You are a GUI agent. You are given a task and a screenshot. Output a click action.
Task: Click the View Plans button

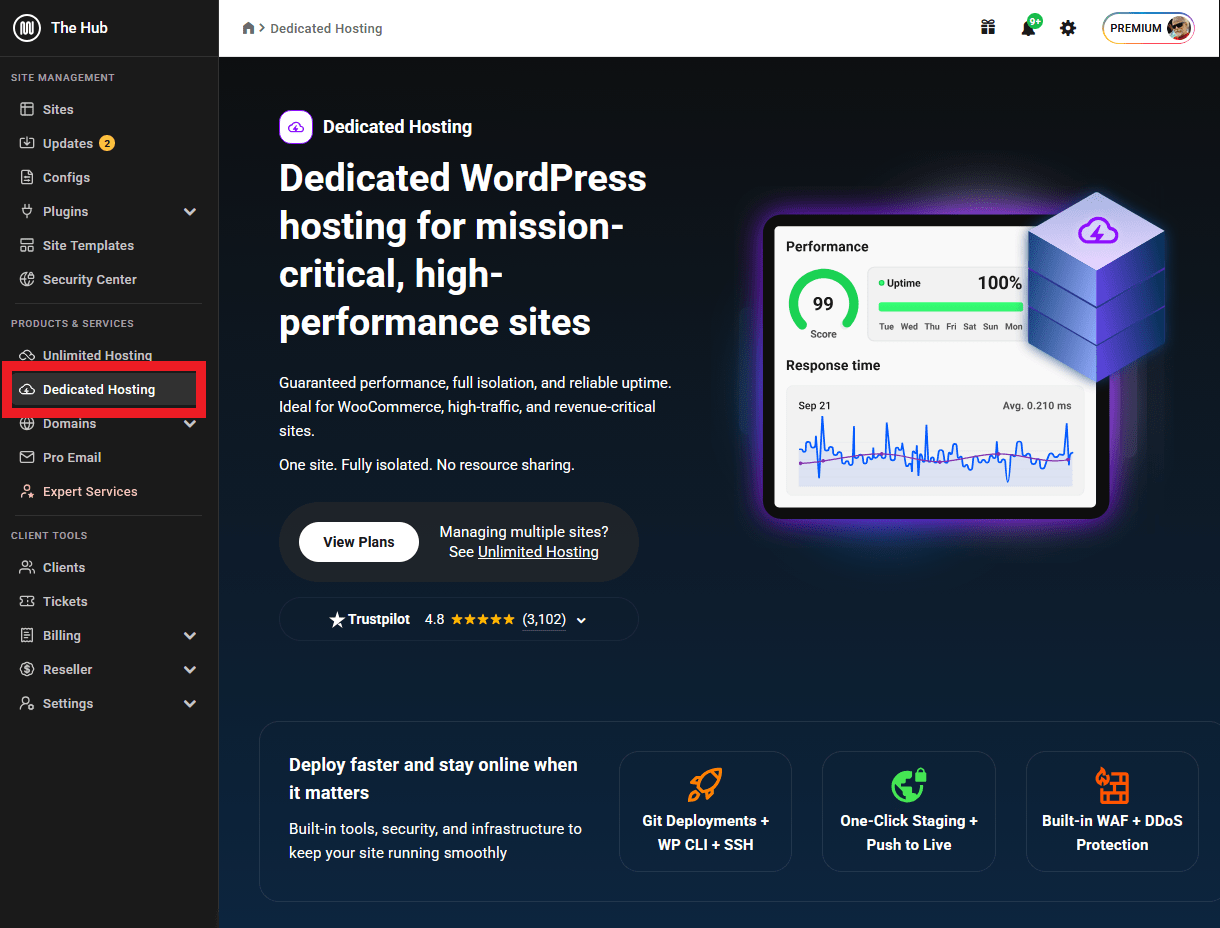pos(359,542)
